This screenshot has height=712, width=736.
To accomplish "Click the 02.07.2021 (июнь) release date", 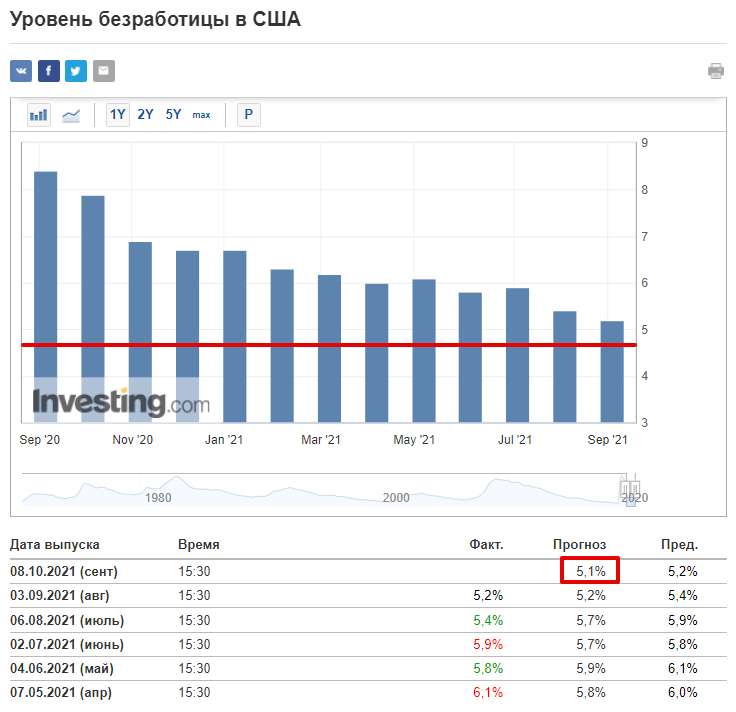I will (67, 644).
